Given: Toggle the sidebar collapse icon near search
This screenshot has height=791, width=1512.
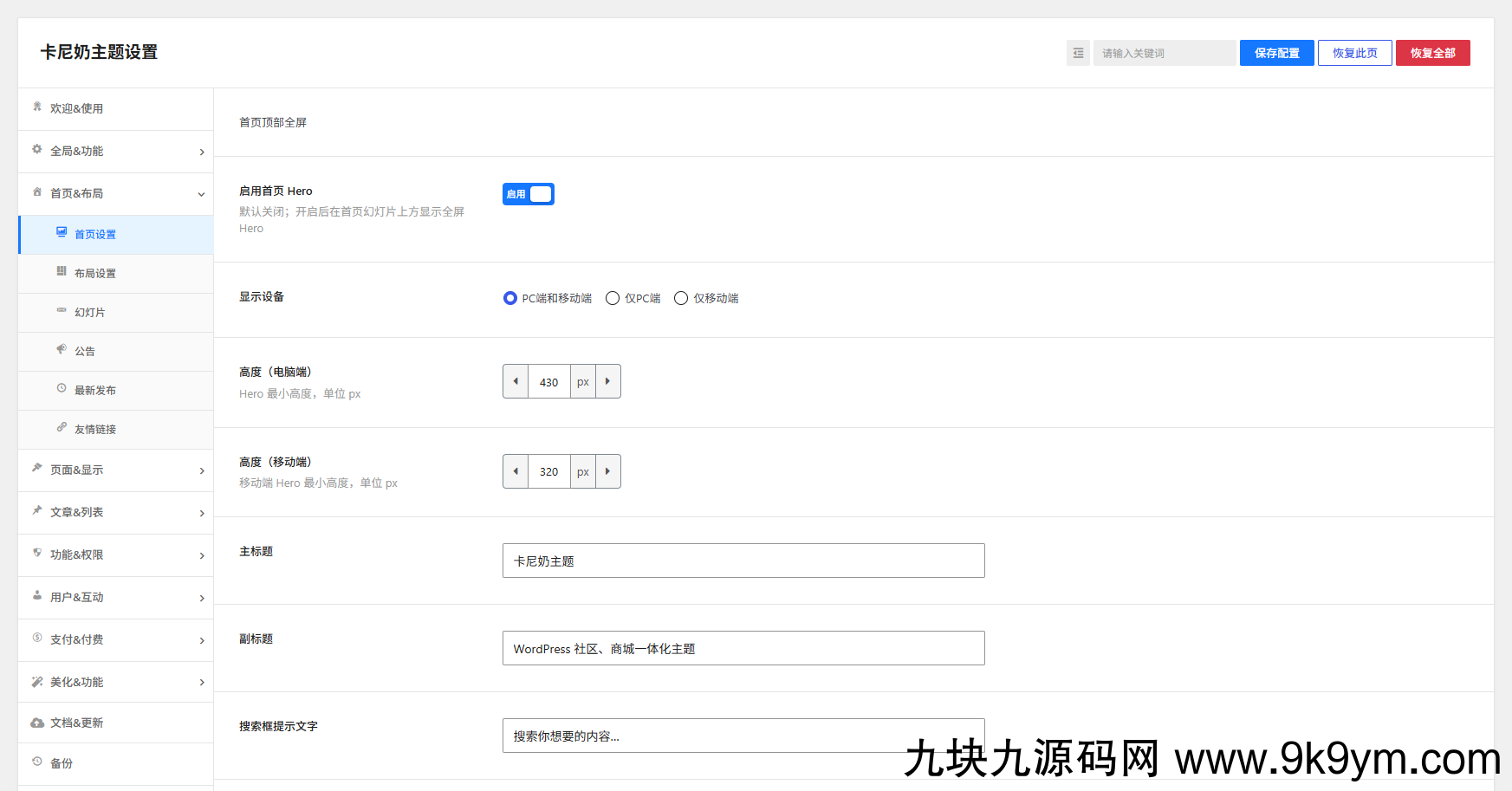Looking at the screenshot, I should pos(1078,53).
